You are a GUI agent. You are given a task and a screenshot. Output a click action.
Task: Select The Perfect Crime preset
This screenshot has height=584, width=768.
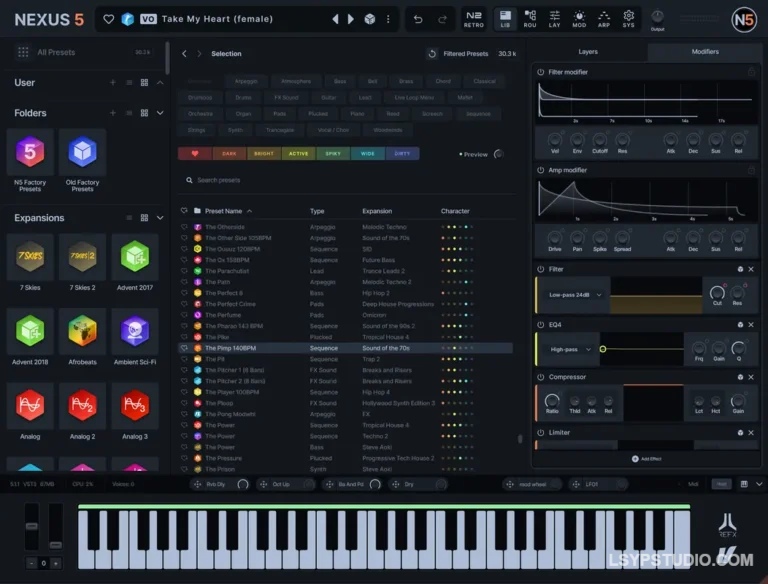(346, 304)
